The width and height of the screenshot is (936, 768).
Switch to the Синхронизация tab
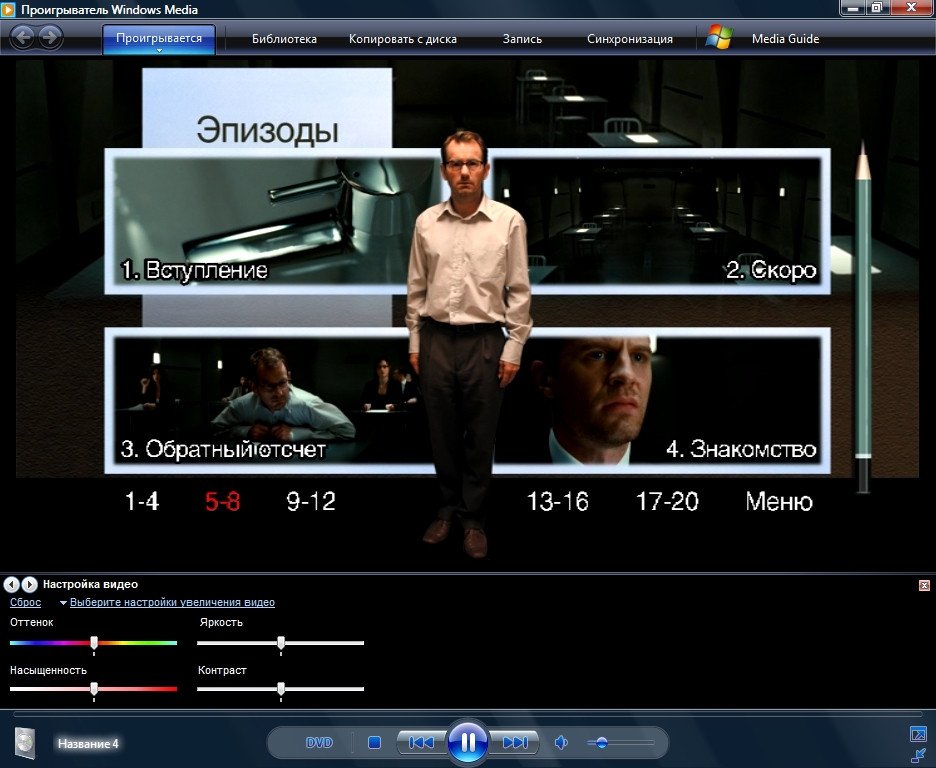click(x=629, y=39)
